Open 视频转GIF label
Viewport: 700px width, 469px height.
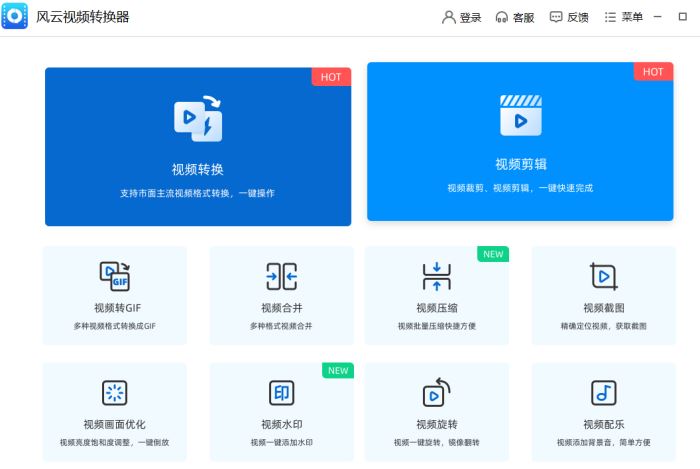tap(117, 308)
